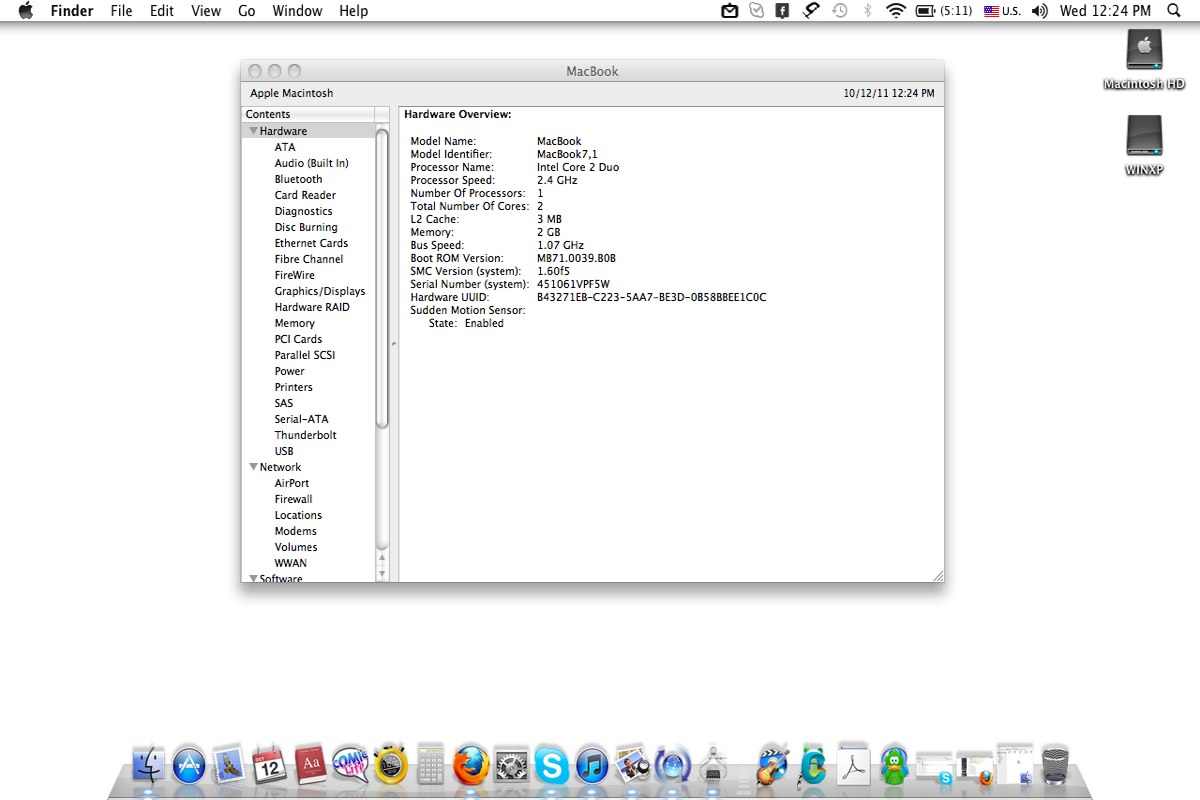Open iPhoto in the Dock
Viewport: 1200px width, 800px height.
tap(632, 766)
